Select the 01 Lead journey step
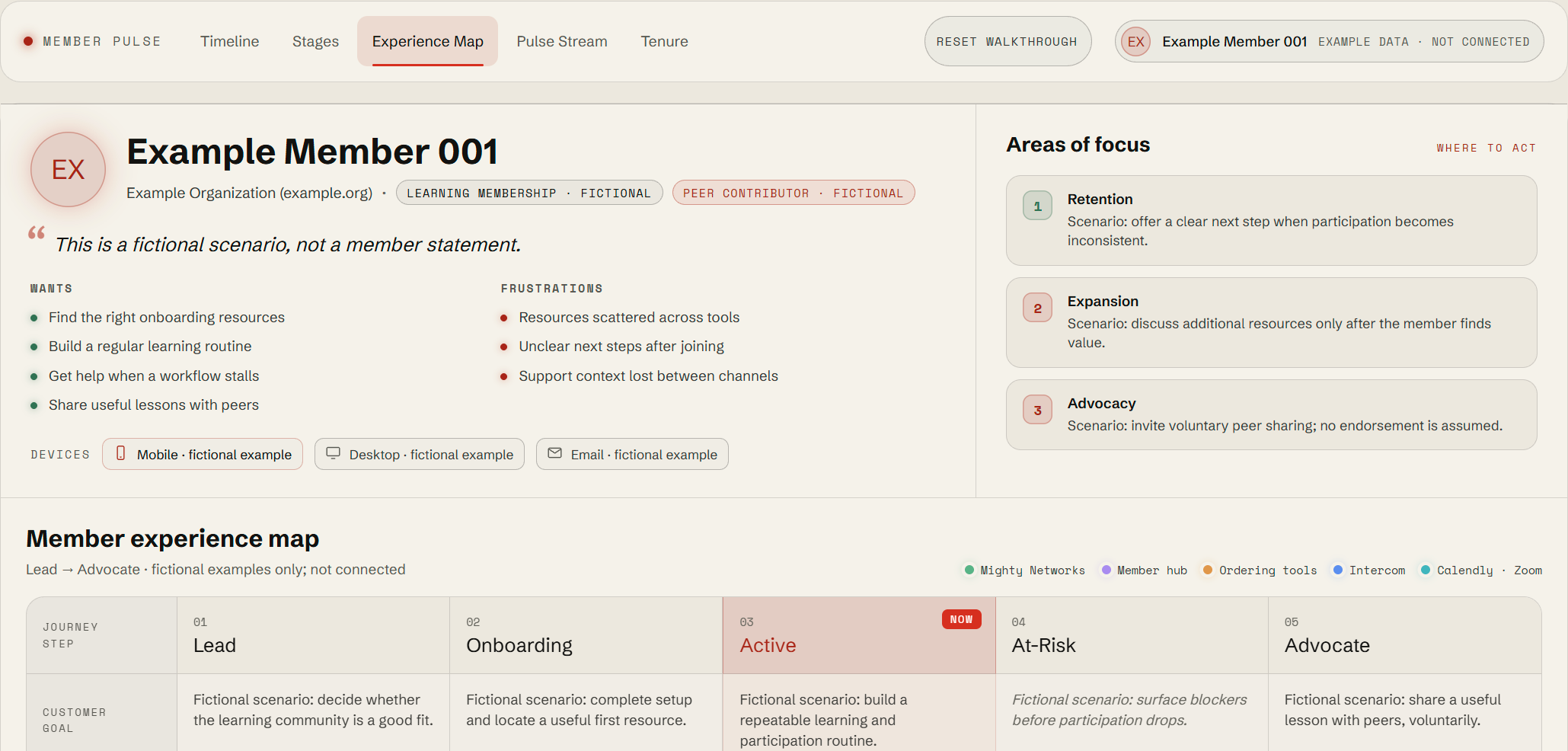1568x751 pixels. pyautogui.click(x=313, y=635)
